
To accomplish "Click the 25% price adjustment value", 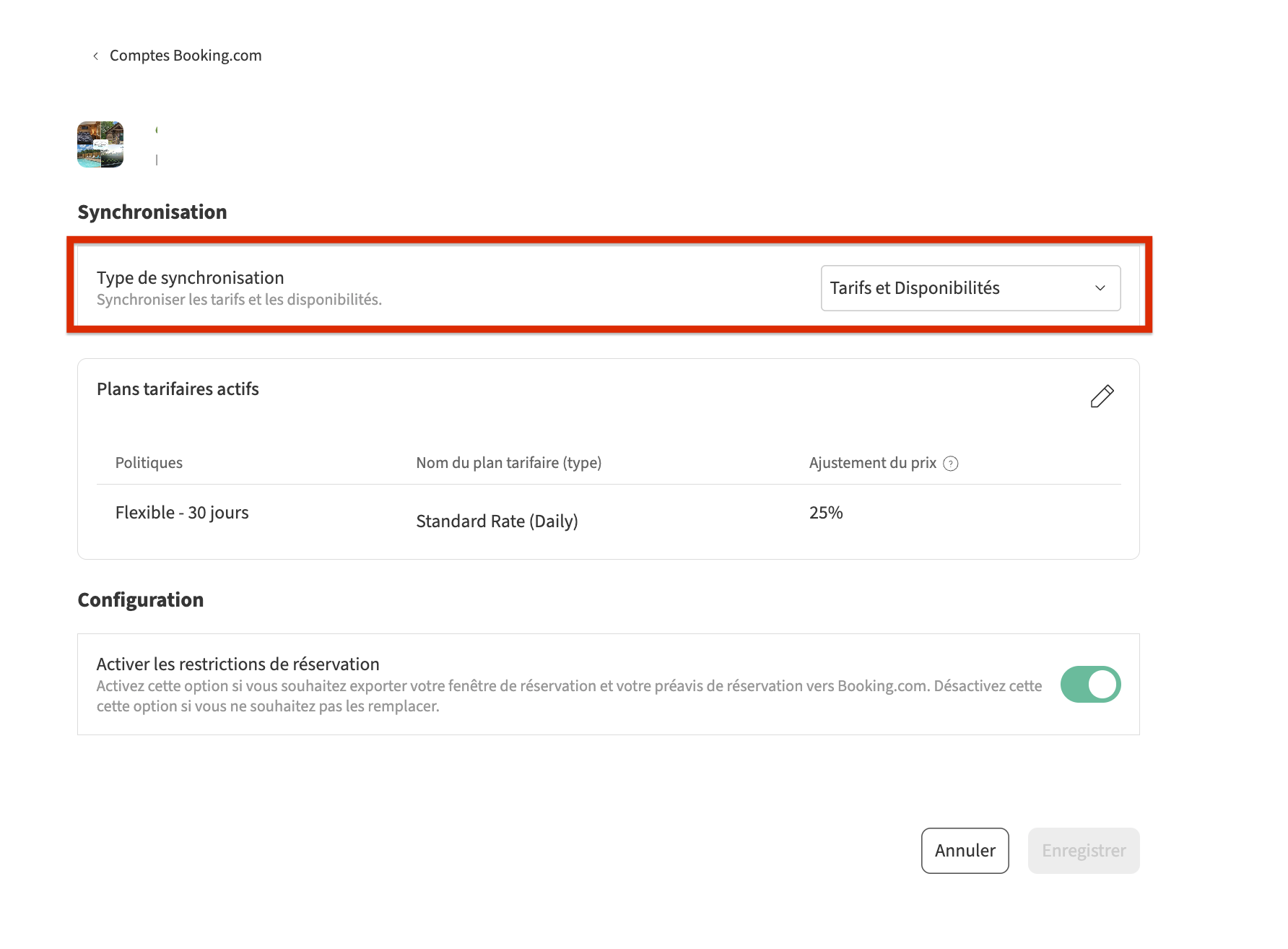I will (826, 513).
